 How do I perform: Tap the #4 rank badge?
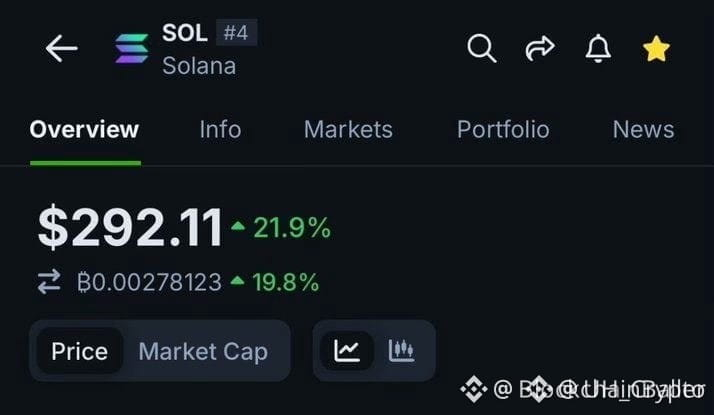pos(236,32)
